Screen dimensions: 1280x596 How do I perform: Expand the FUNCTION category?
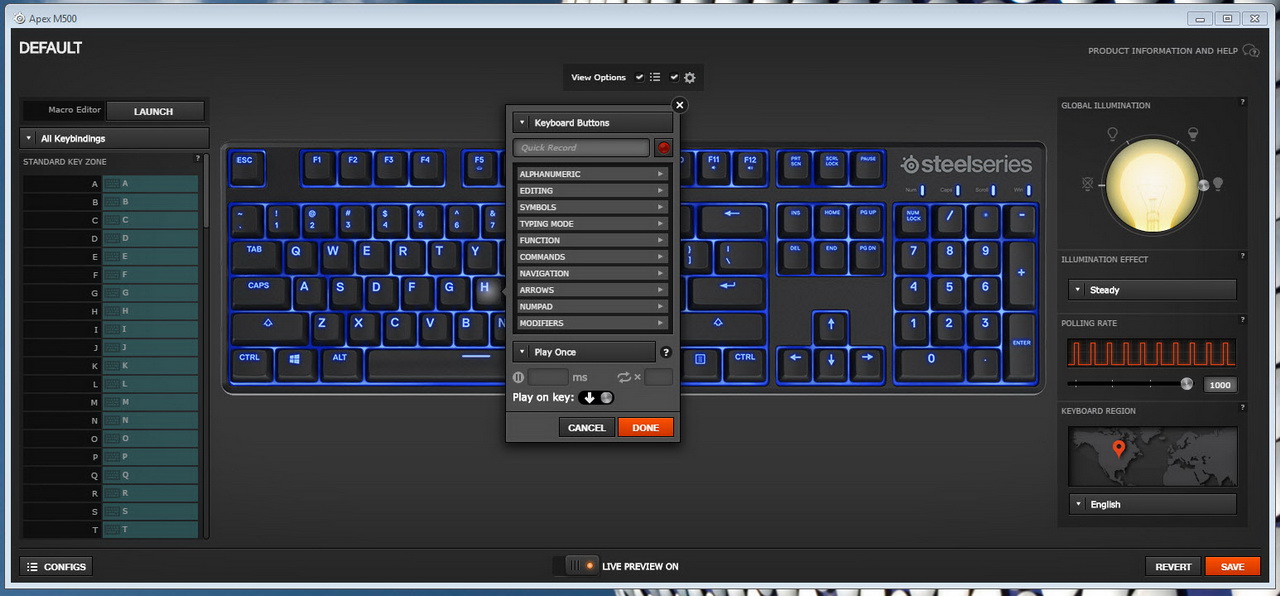592,240
